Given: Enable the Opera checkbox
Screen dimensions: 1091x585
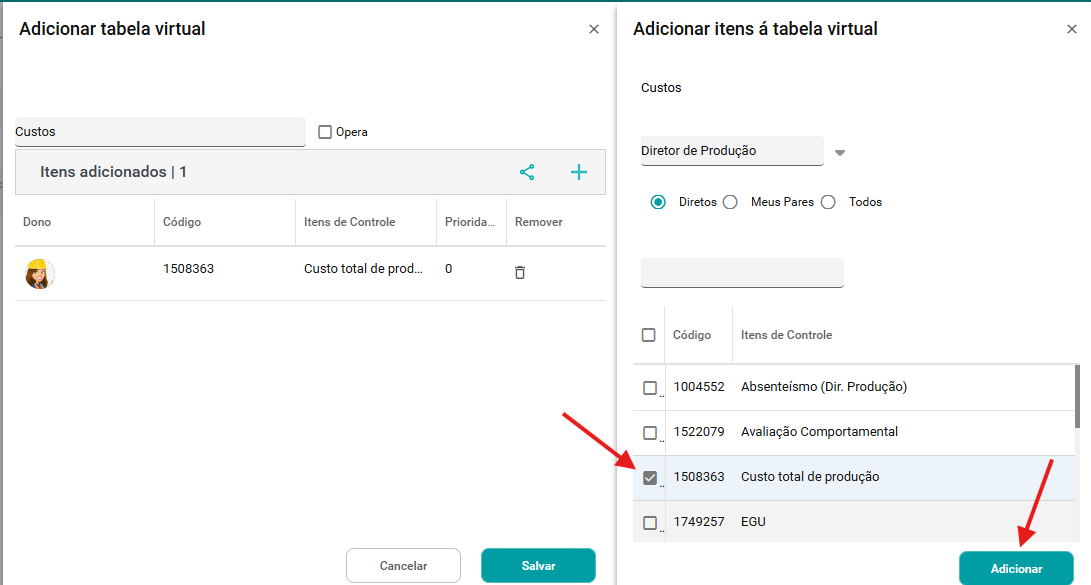Looking at the screenshot, I should point(325,132).
